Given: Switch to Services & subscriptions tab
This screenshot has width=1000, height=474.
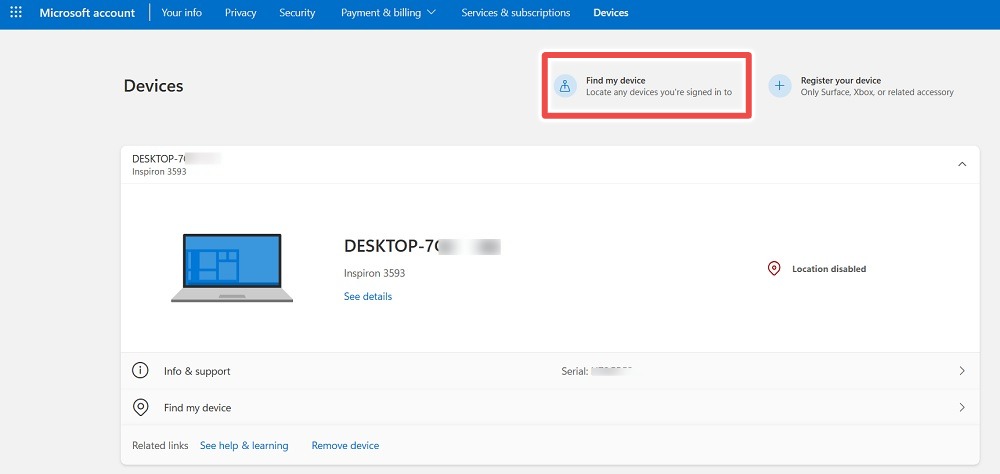Looking at the screenshot, I should [x=516, y=13].
